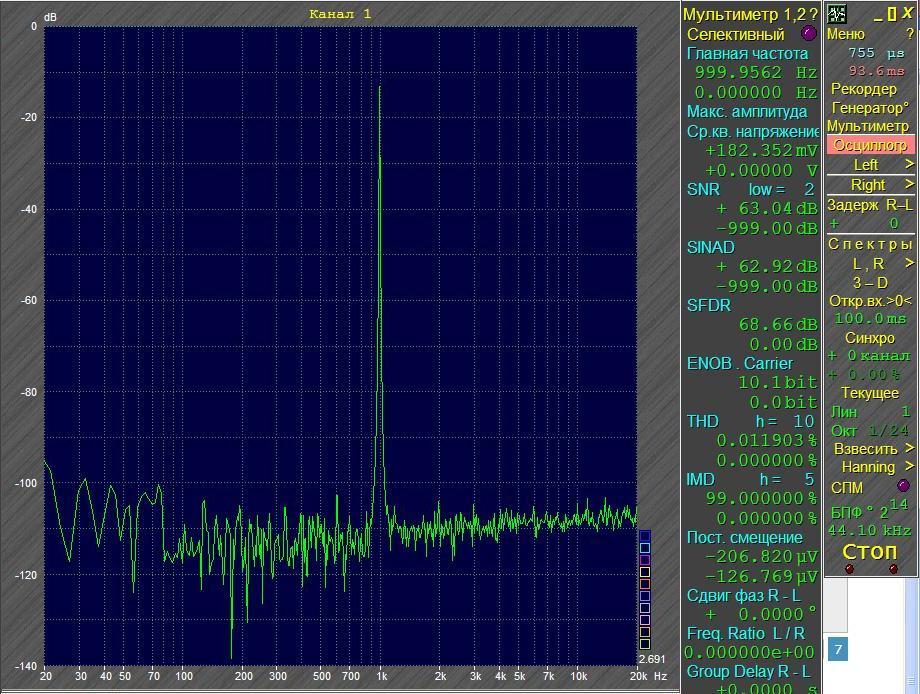Click the 10.1 bit ENOB value
This screenshot has height=694, width=920.
[x=778, y=382]
